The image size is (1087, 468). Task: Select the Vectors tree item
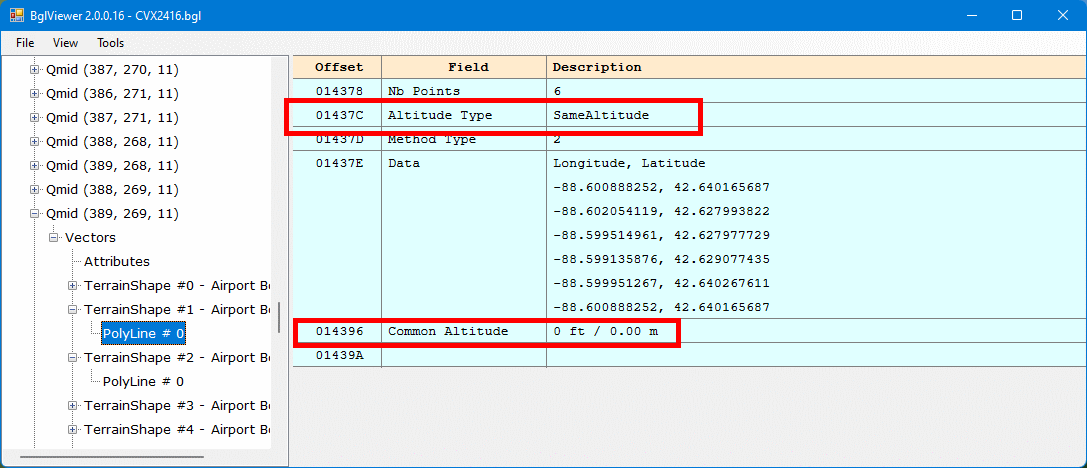[90, 238]
